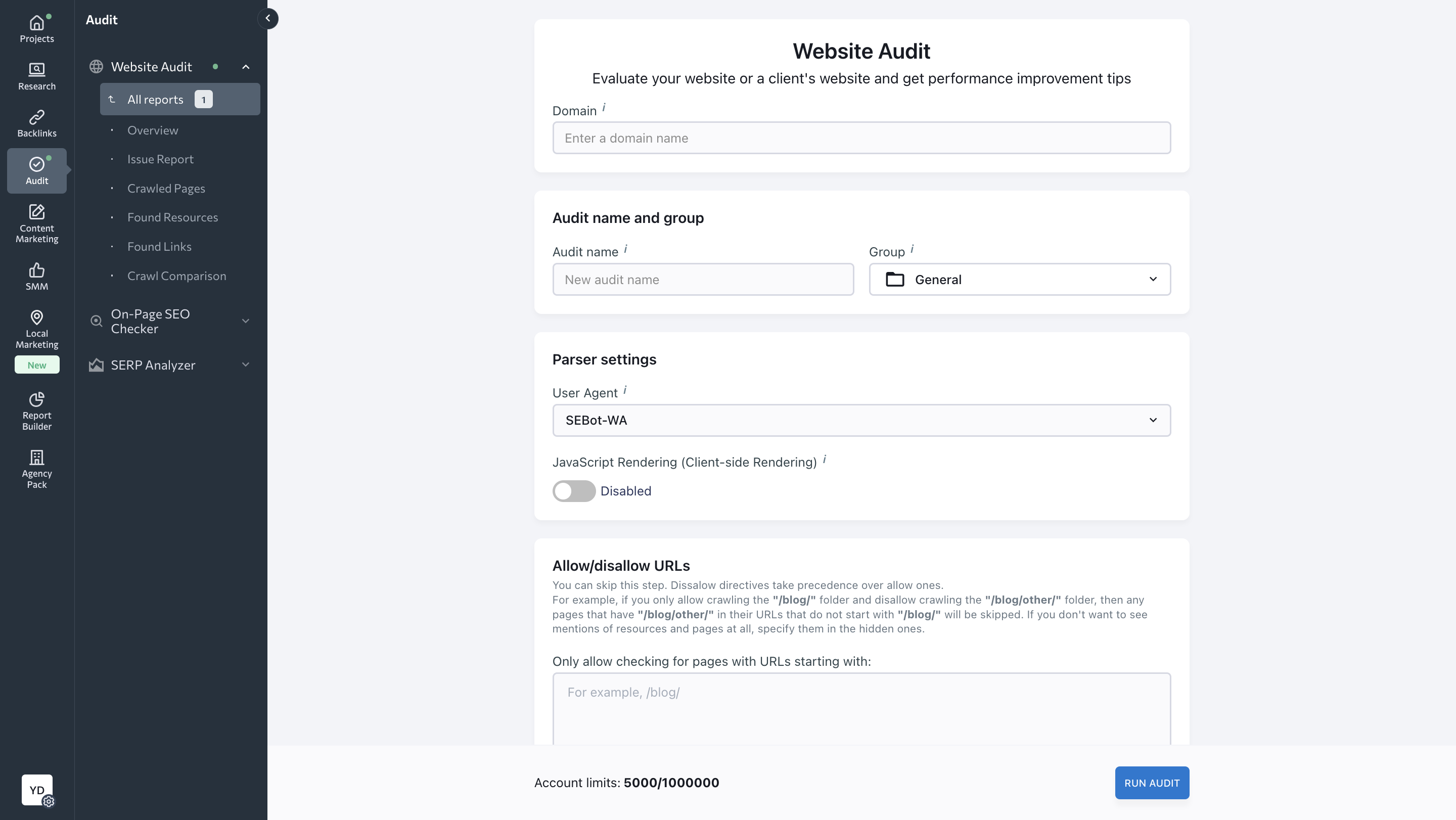Go to Backlinks link icon
Image resolution: width=1456 pixels, height=820 pixels.
tap(37, 117)
